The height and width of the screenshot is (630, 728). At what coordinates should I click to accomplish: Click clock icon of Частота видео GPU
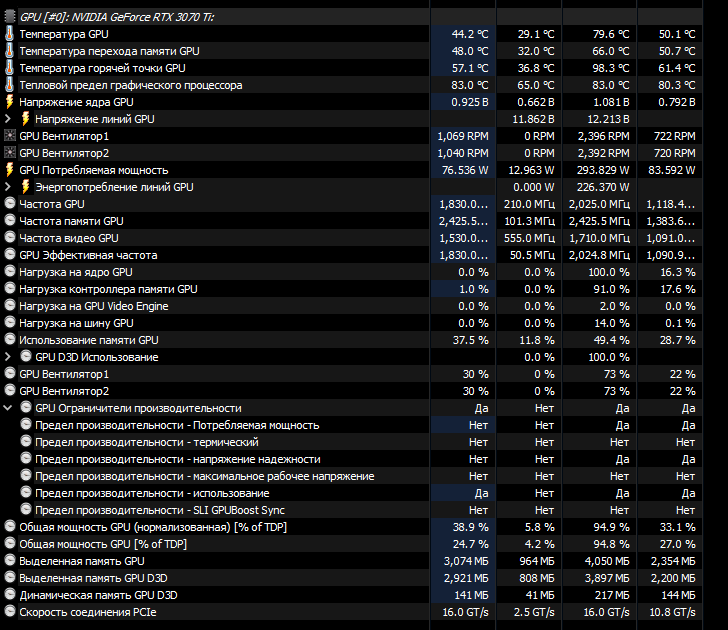[10, 237]
